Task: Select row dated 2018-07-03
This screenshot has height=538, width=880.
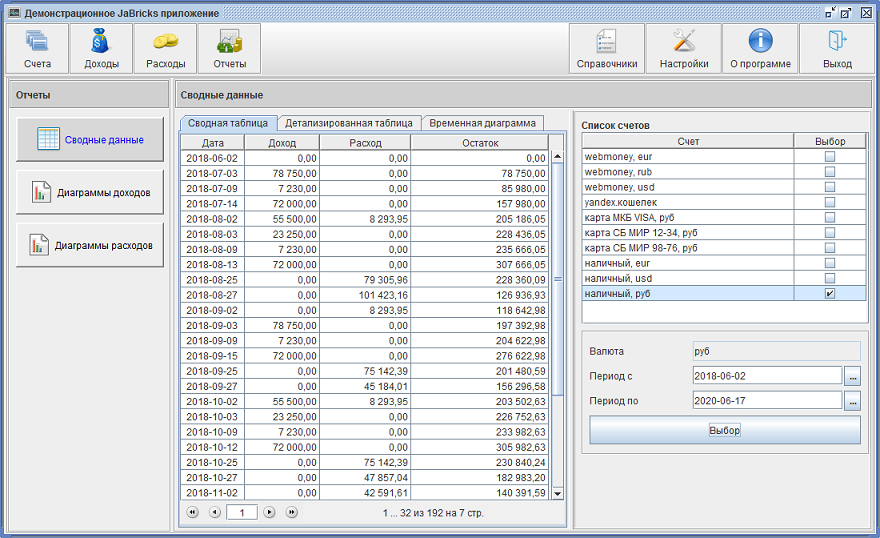Action: (x=364, y=173)
